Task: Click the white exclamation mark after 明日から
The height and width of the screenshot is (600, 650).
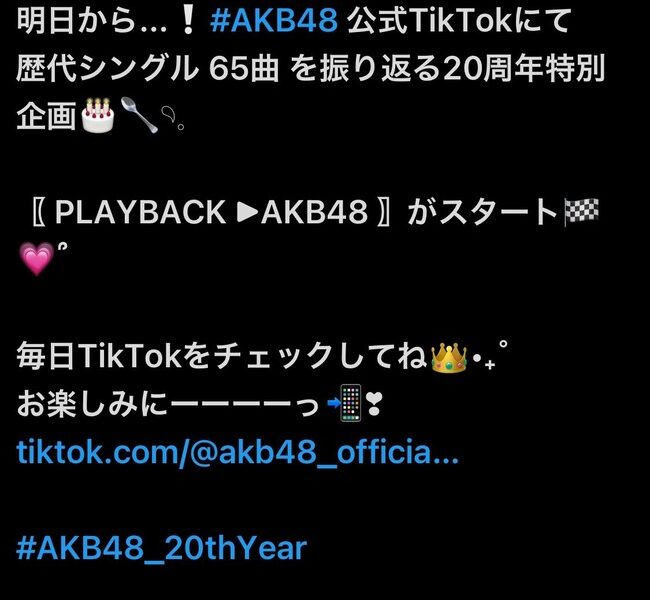Action: [188, 21]
